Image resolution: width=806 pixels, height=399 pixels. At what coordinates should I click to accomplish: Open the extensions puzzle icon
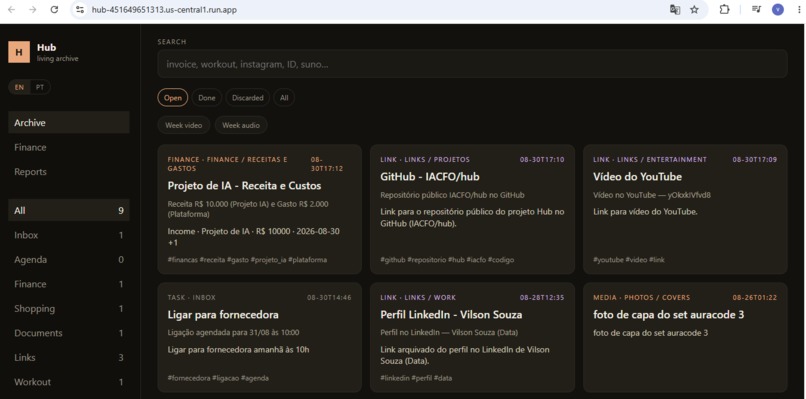(724, 9)
